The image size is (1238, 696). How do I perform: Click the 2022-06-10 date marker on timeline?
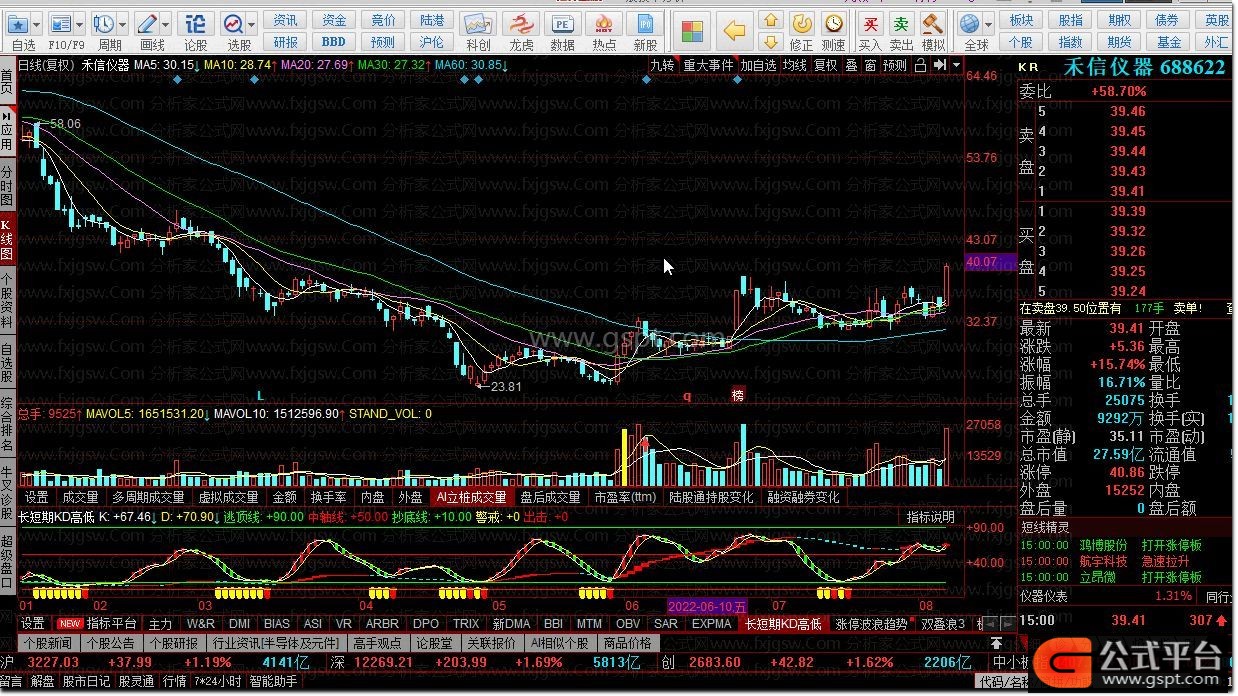tap(707, 606)
